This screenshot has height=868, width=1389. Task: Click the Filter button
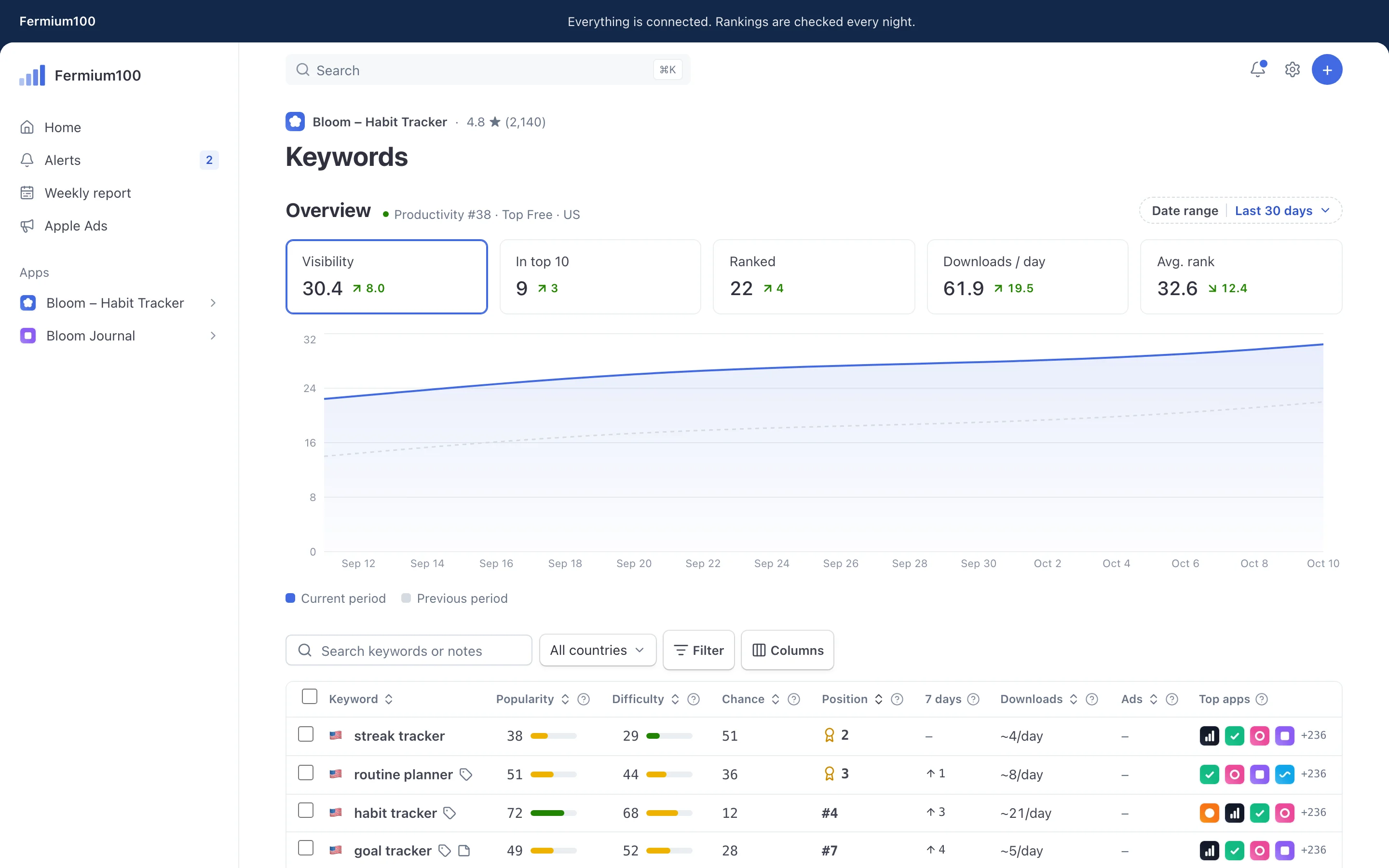(x=698, y=651)
